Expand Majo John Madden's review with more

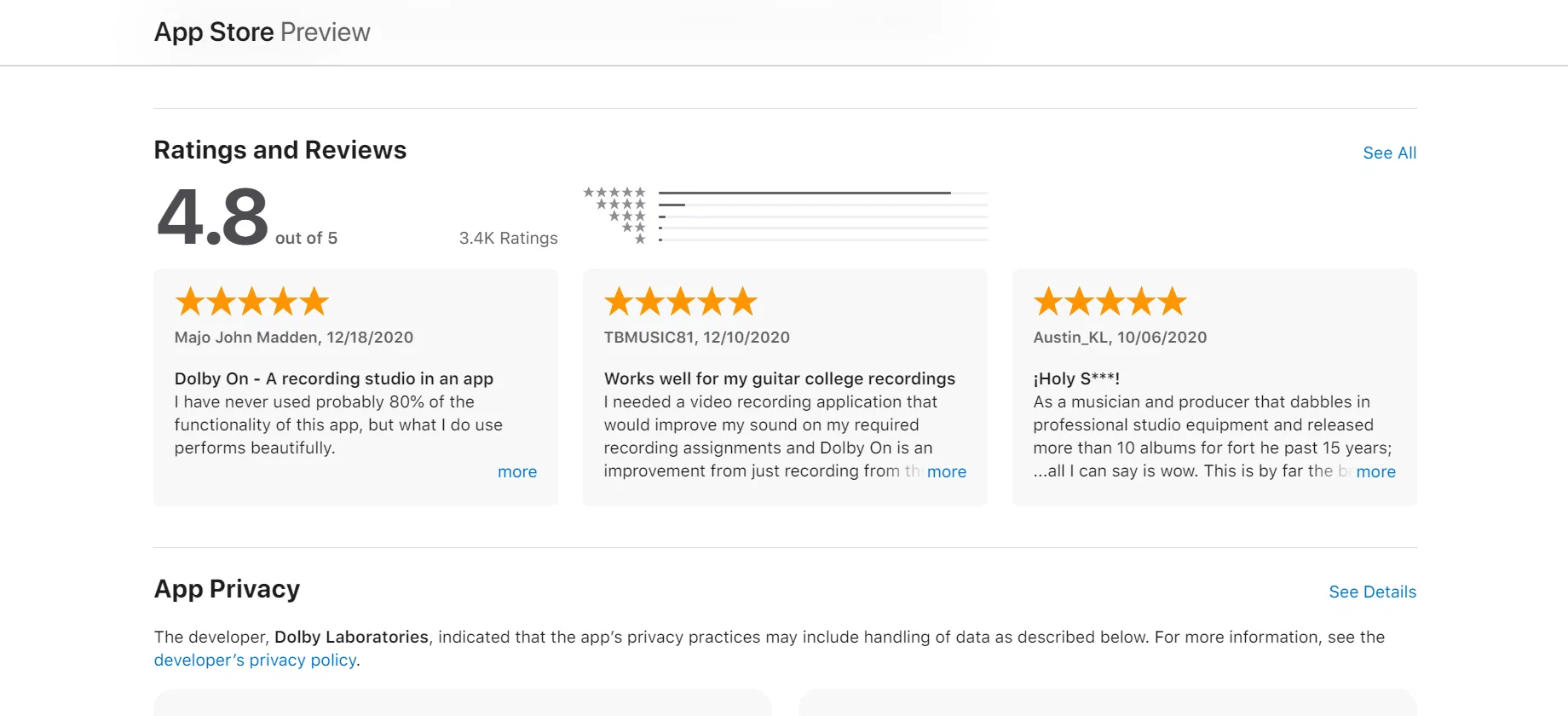[x=517, y=471]
